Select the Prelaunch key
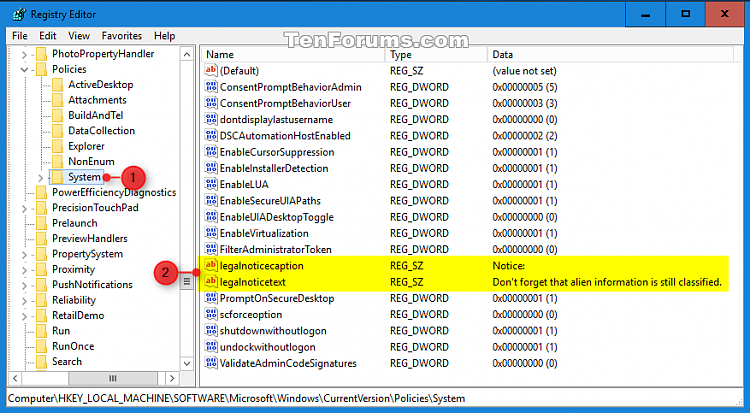 coord(75,223)
